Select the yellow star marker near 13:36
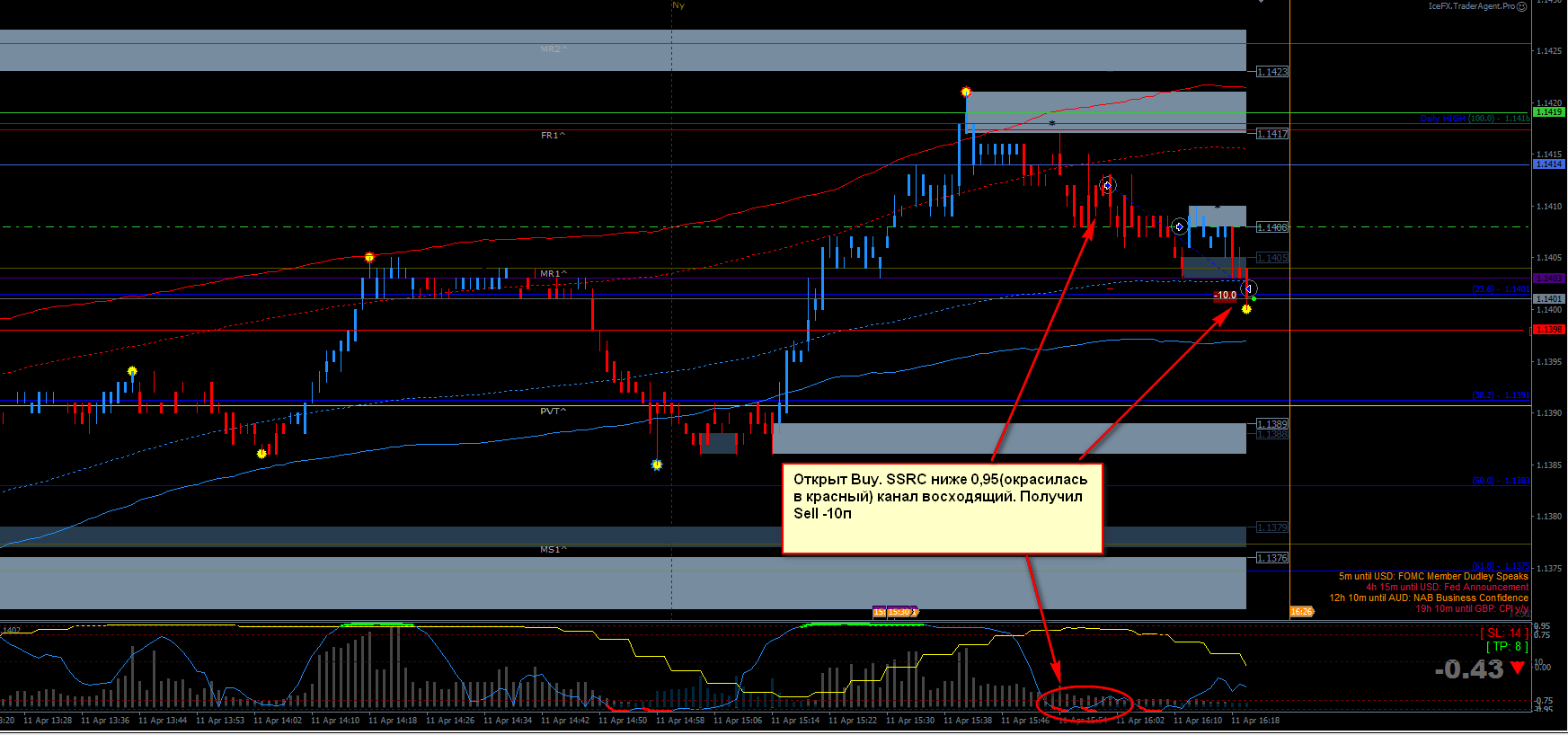 pyautogui.click(x=132, y=371)
